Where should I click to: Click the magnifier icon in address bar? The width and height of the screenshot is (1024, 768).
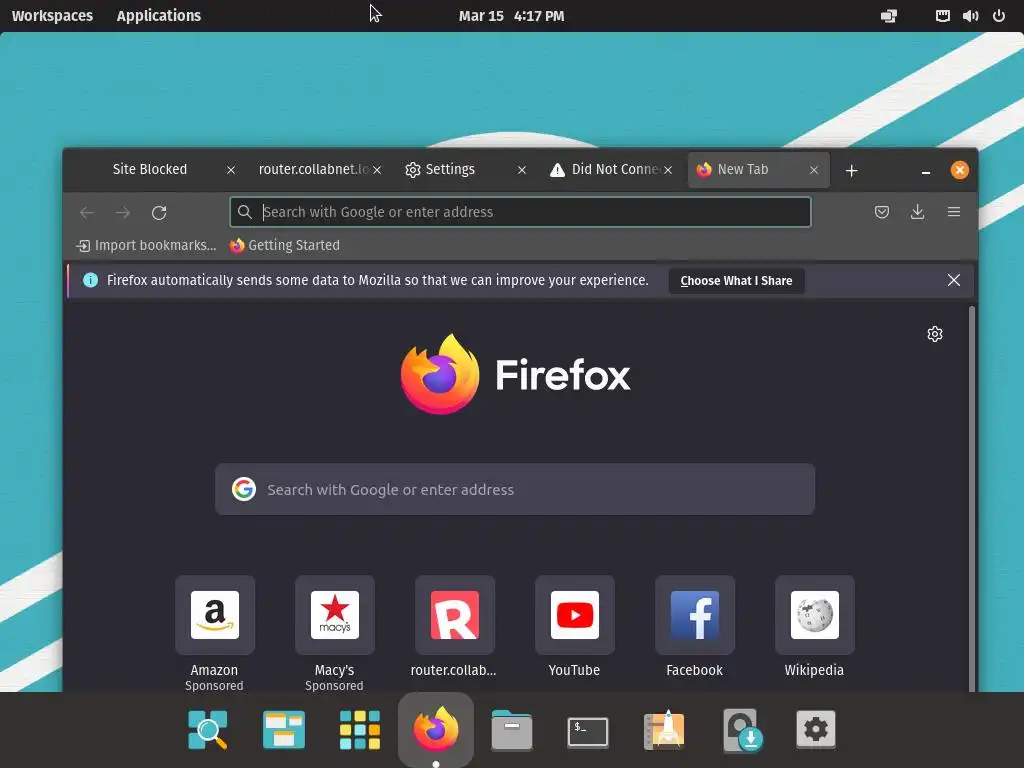click(244, 212)
